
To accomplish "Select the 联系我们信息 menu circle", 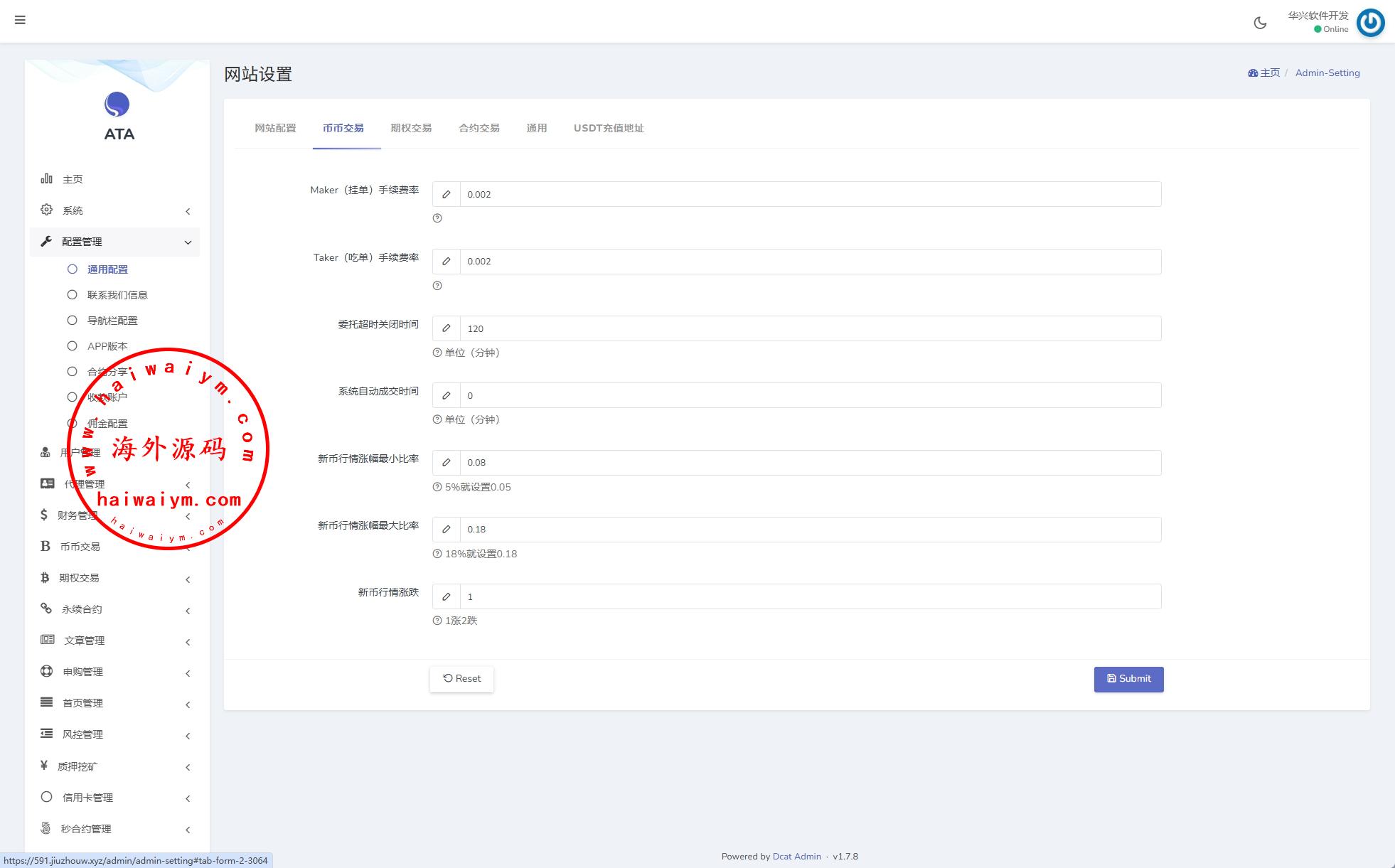I will (x=72, y=294).
